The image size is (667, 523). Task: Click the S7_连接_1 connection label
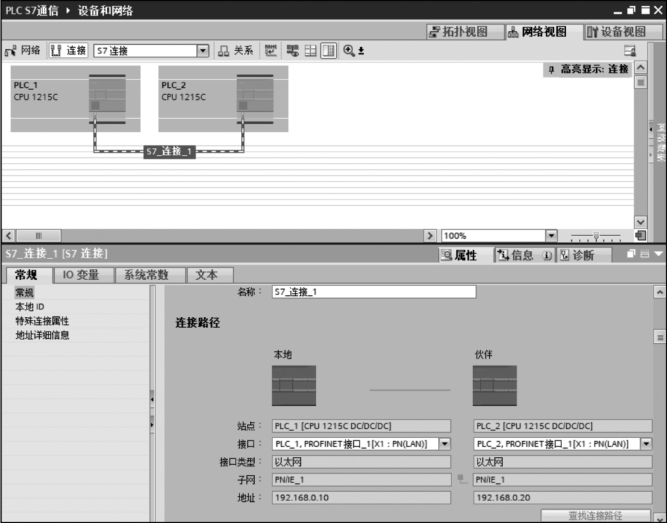[x=170, y=151]
